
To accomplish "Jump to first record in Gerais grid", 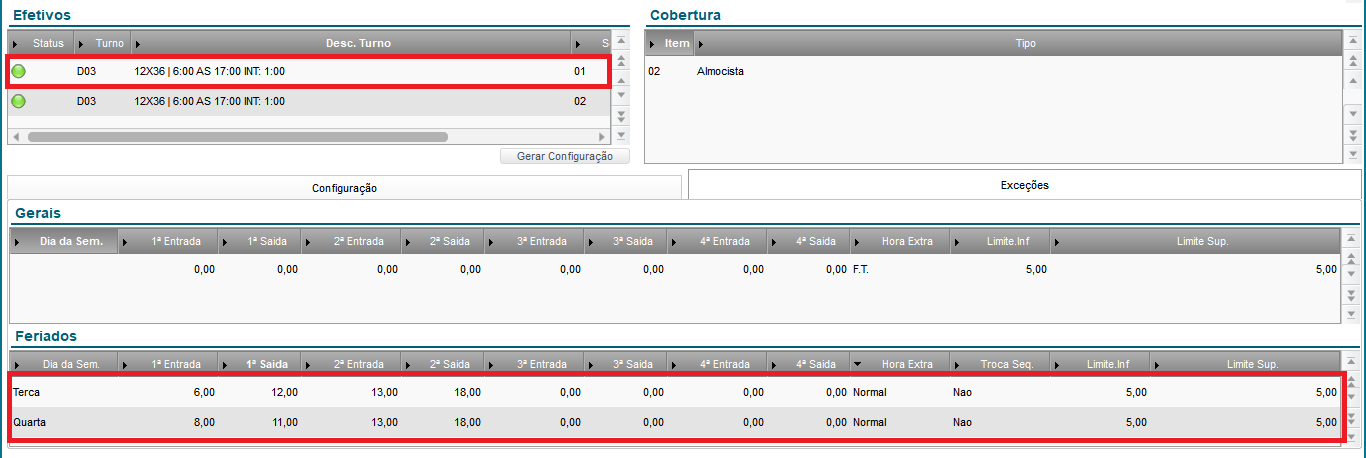I will 1353,239.
